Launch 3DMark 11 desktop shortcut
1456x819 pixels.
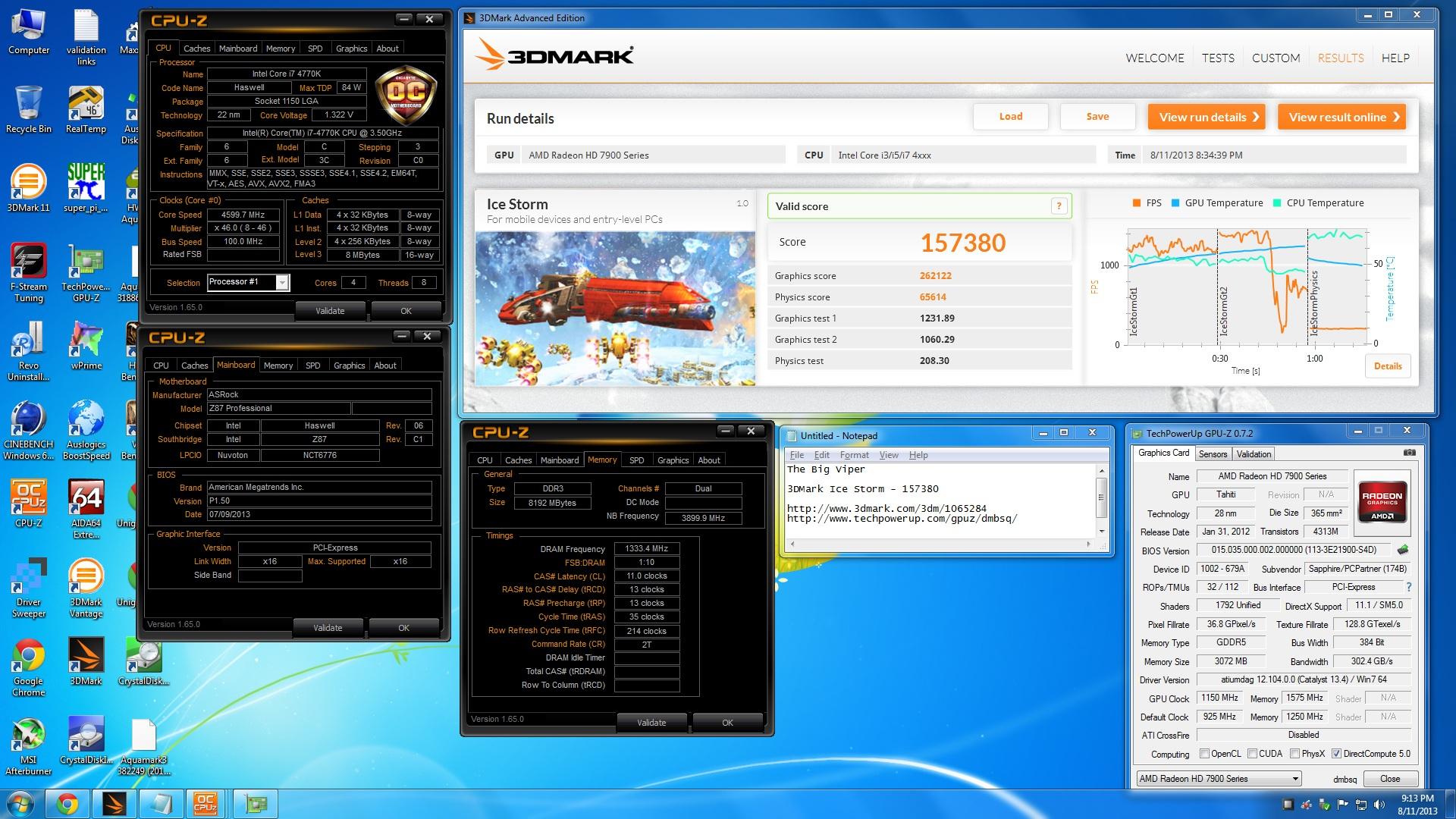pos(29,188)
